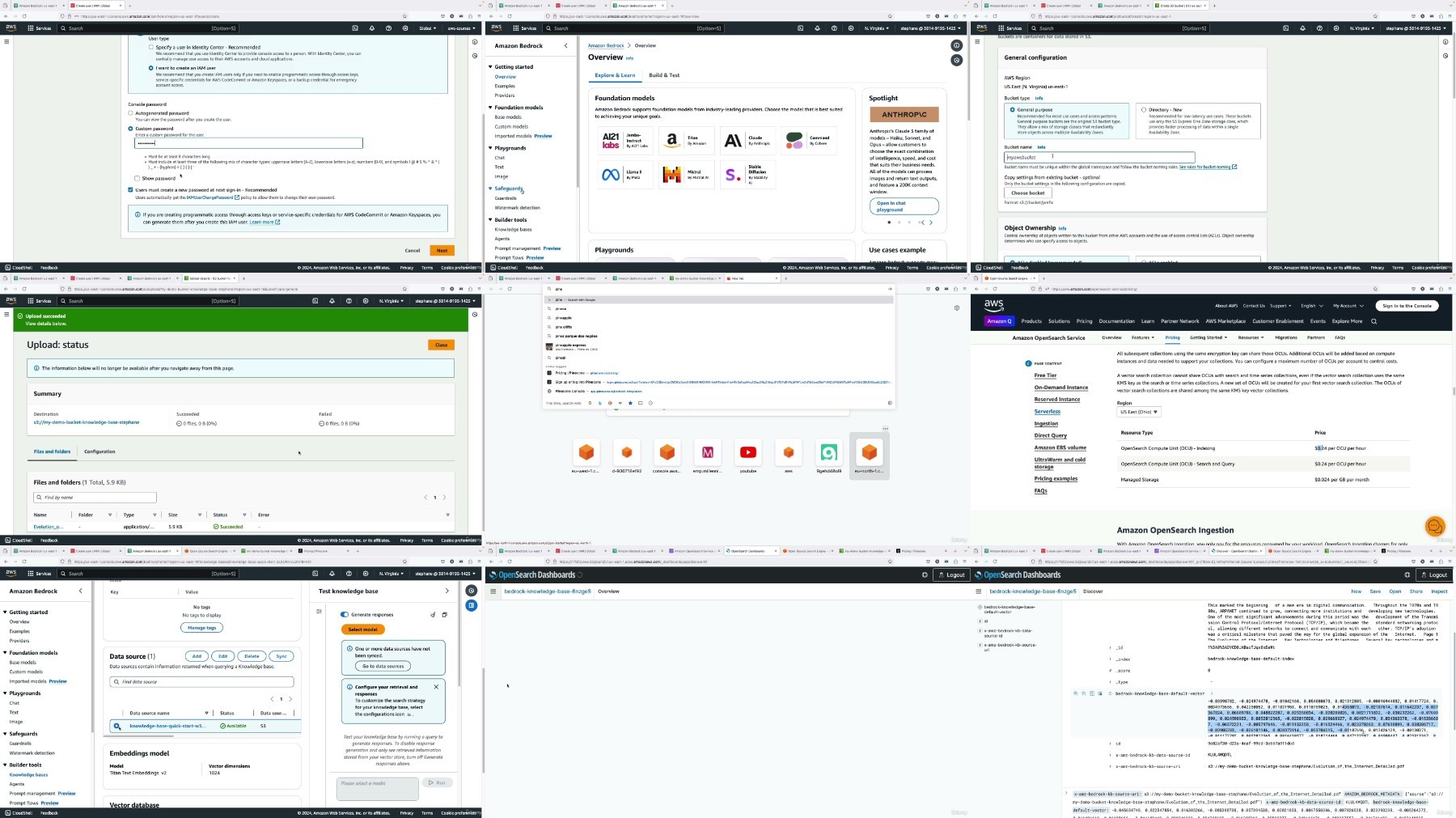The height and width of the screenshot is (818, 1456).
Task: Select 'Specify a user in Identity Center' option
Action: [x=150, y=48]
